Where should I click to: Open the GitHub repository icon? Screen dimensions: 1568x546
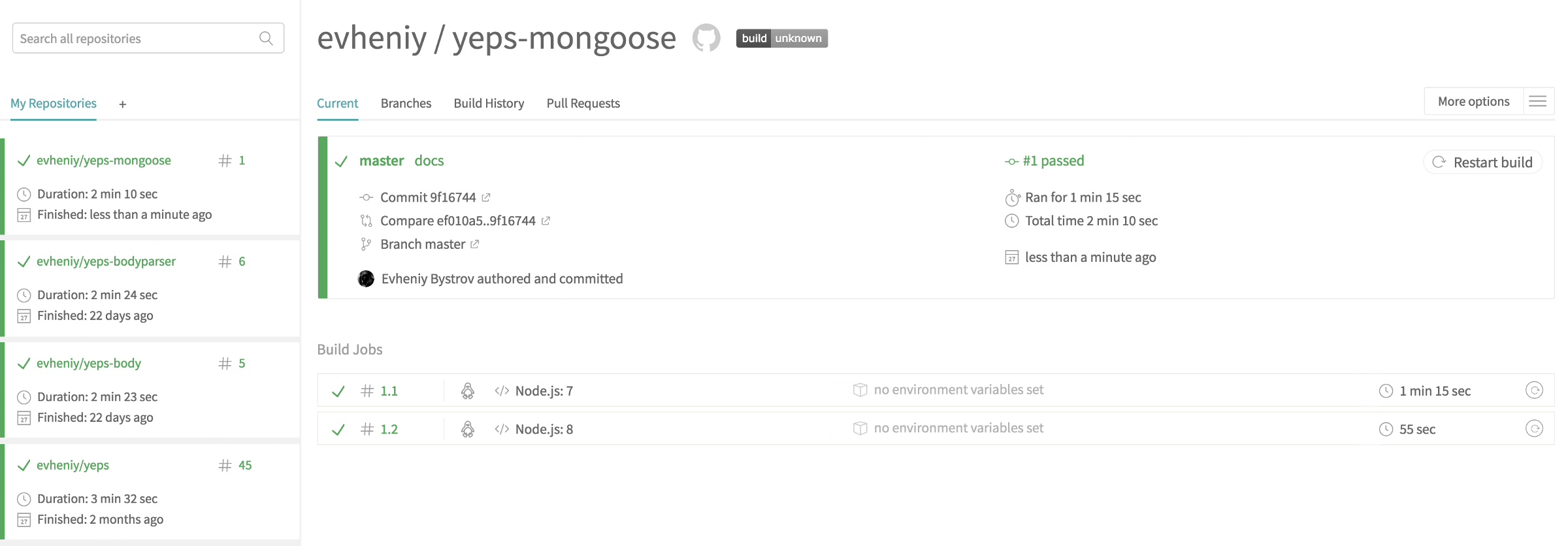click(706, 38)
